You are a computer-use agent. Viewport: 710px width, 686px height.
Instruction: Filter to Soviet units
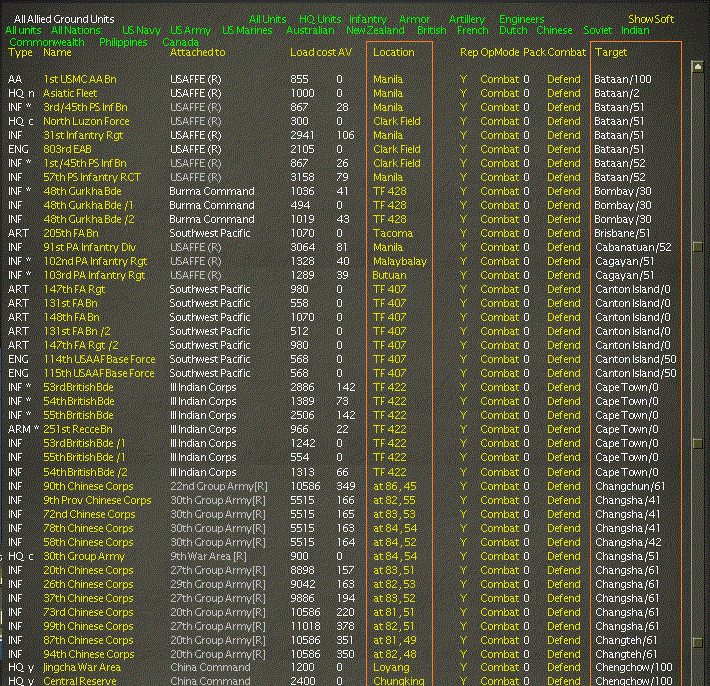pyautogui.click(x=597, y=30)
